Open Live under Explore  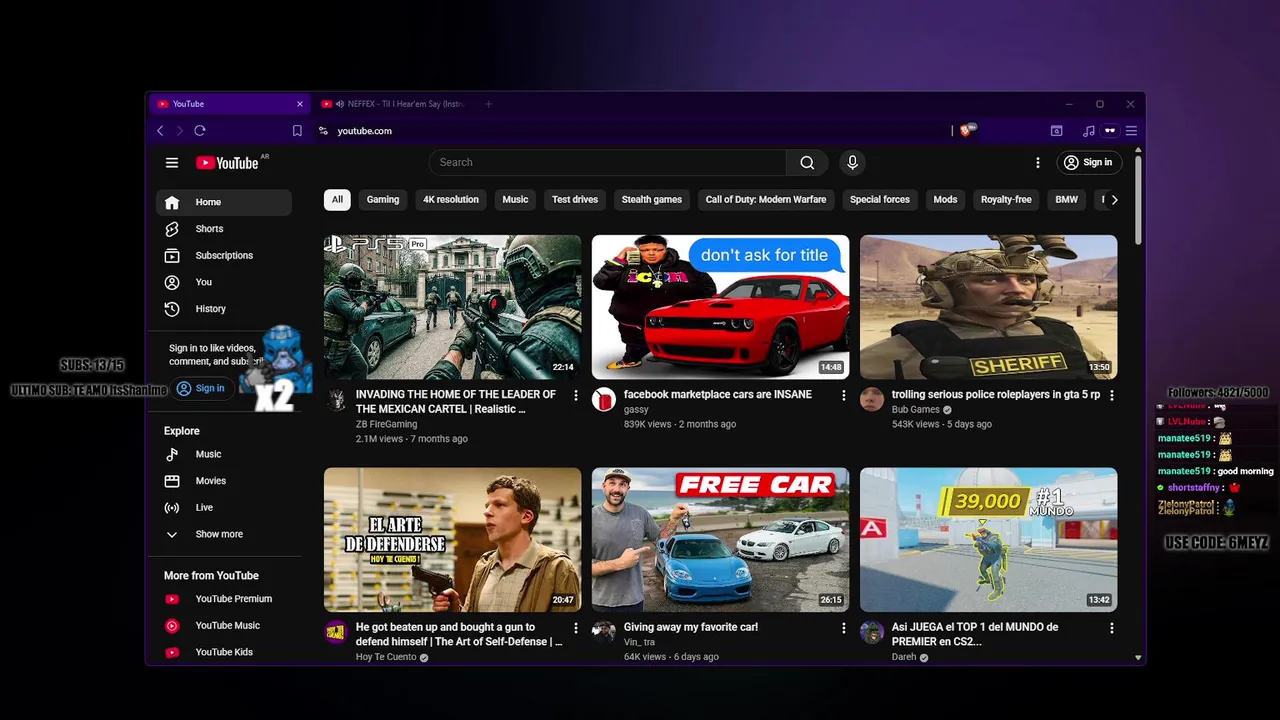(x=224, y=507)
